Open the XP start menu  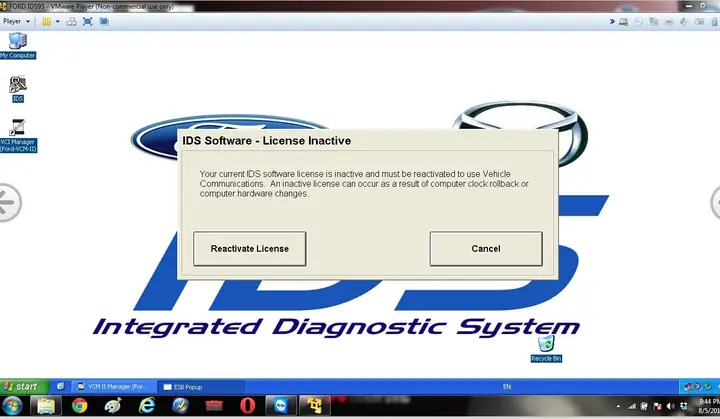(x=24, y=387)
